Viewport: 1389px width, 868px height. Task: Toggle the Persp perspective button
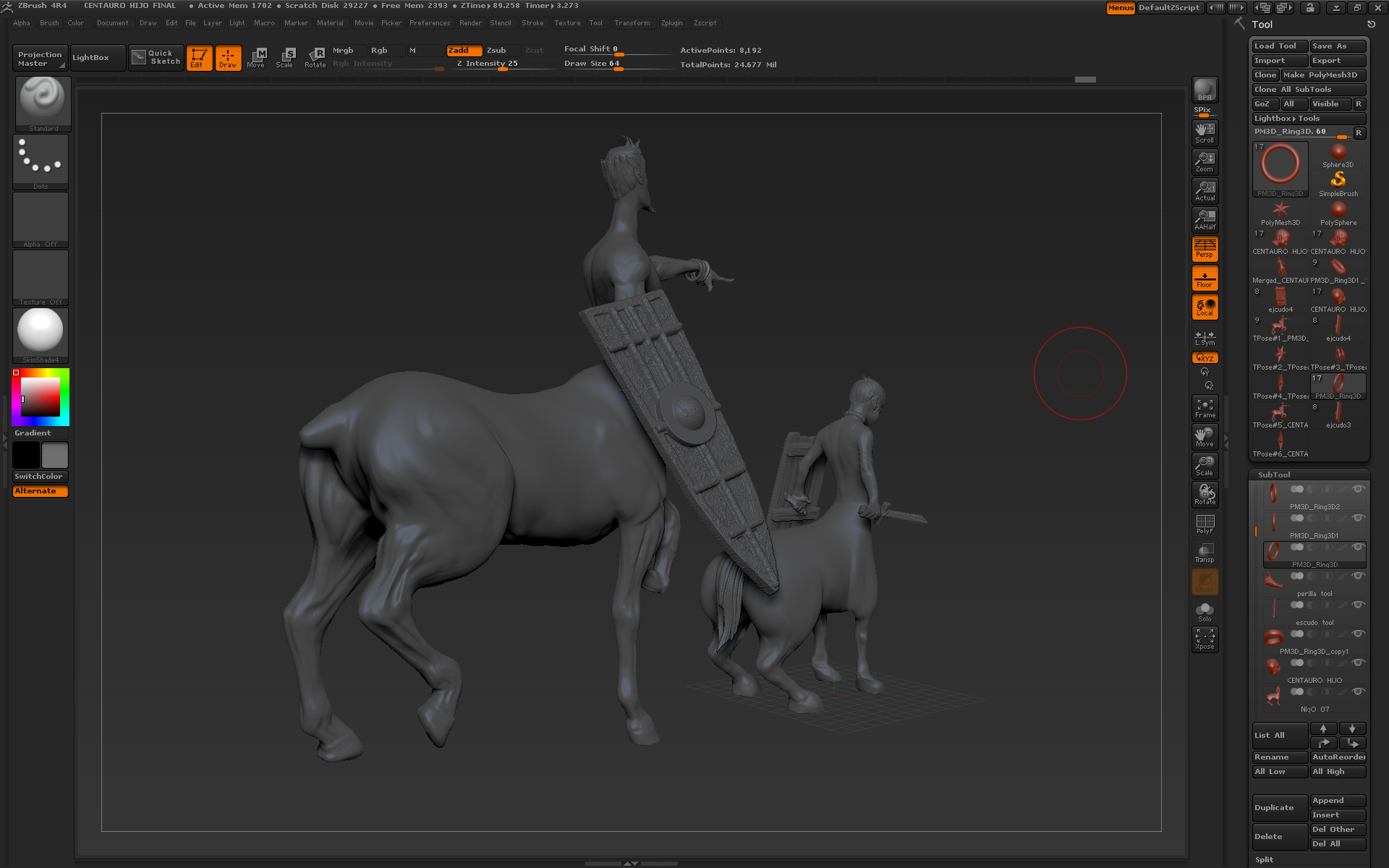pyautogui.click(x=1205, y=249)
